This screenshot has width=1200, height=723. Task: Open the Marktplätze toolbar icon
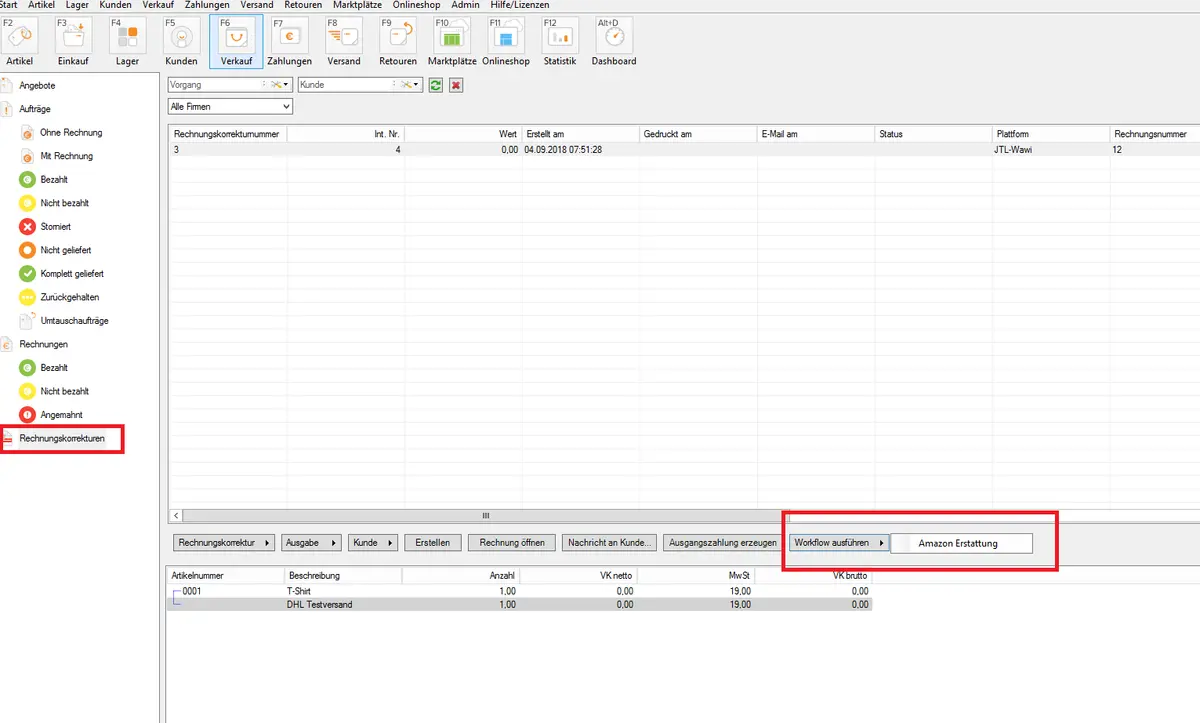pos(451,42)
